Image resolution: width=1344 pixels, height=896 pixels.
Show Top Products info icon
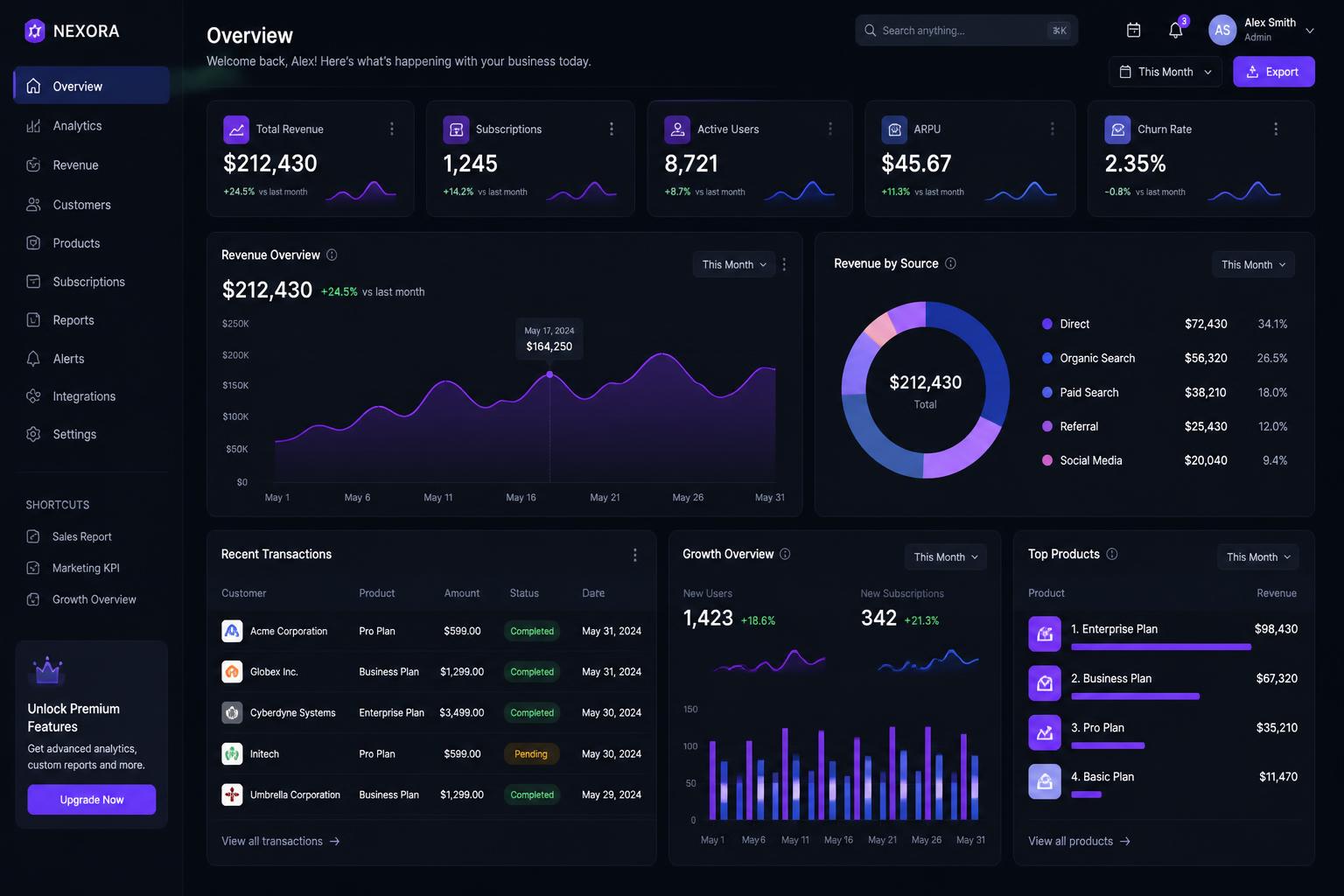[1112, 554]
